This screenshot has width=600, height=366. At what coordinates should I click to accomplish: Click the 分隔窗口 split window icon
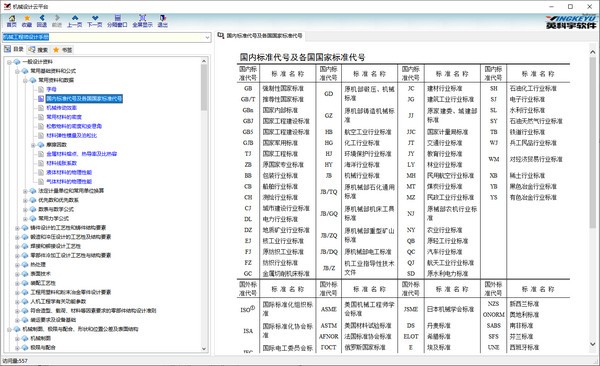pos(117,21)
